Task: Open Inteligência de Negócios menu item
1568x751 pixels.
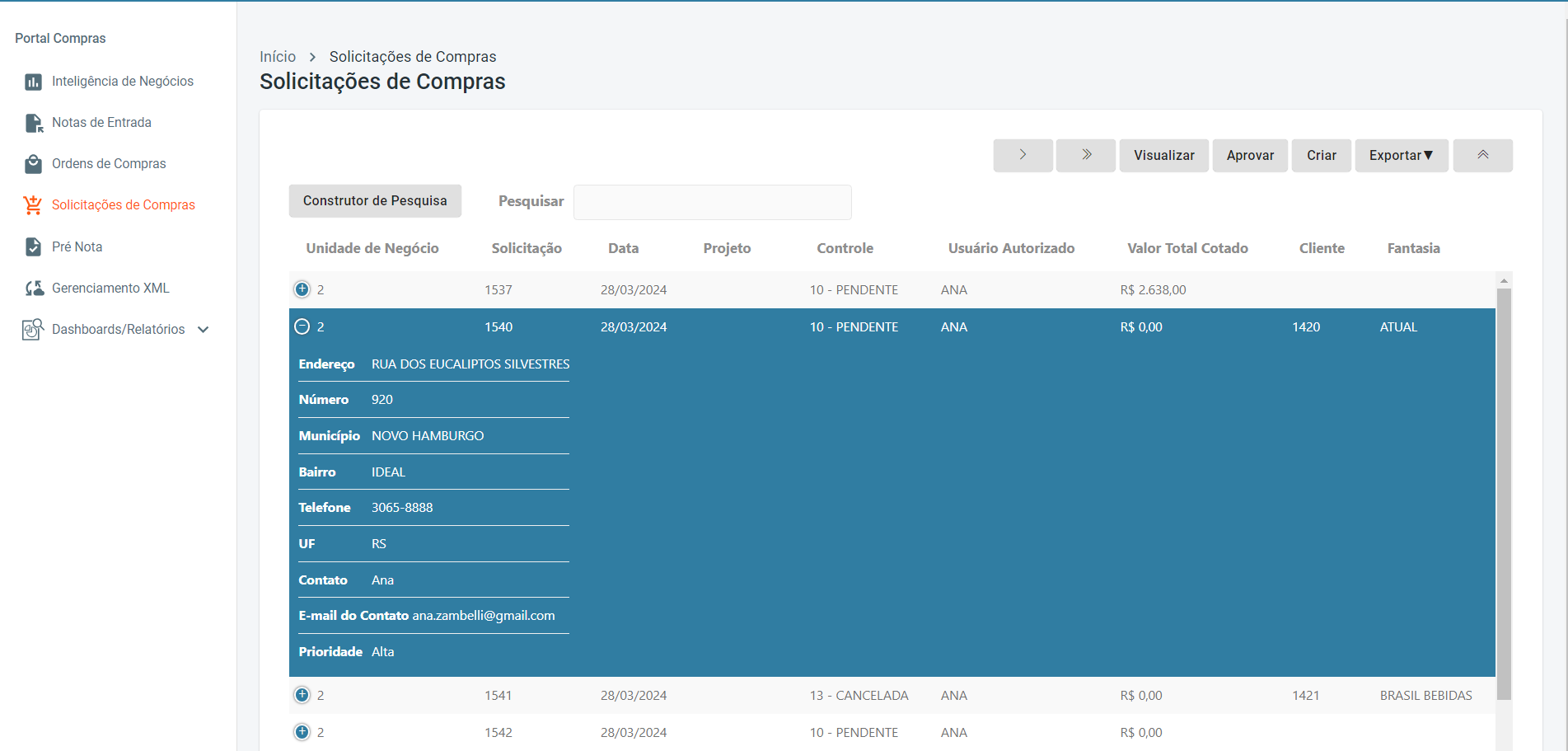Action: tap(123, 82)
